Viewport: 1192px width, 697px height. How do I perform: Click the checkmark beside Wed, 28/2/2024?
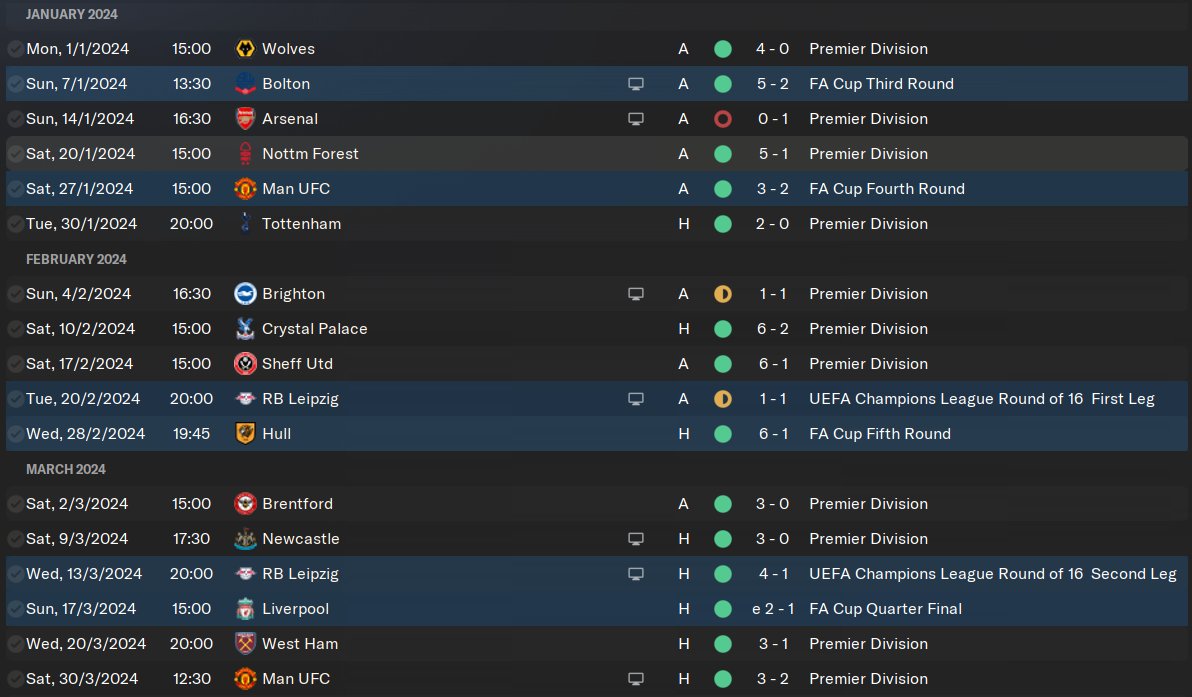click(x=15, y=434)
